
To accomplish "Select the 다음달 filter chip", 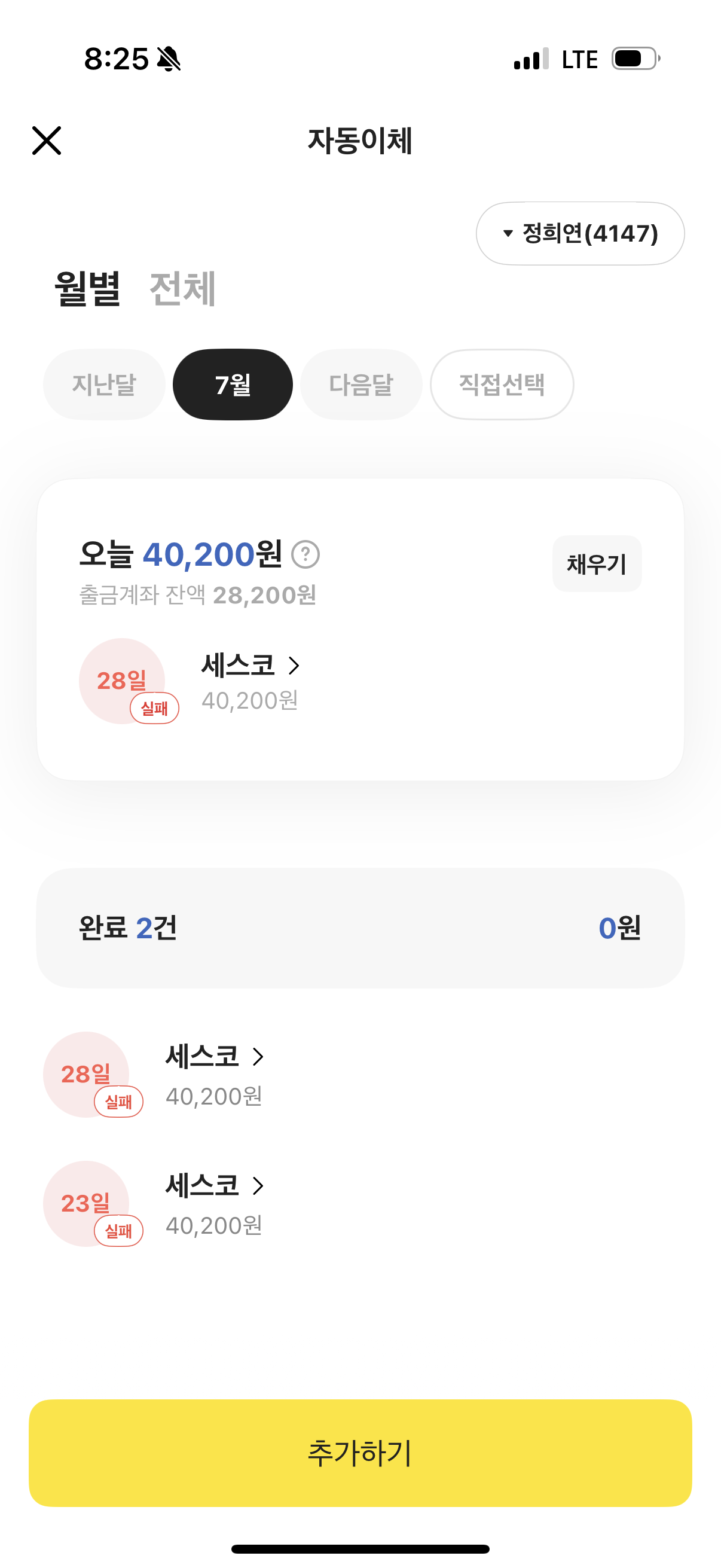I will coord(361,385).
